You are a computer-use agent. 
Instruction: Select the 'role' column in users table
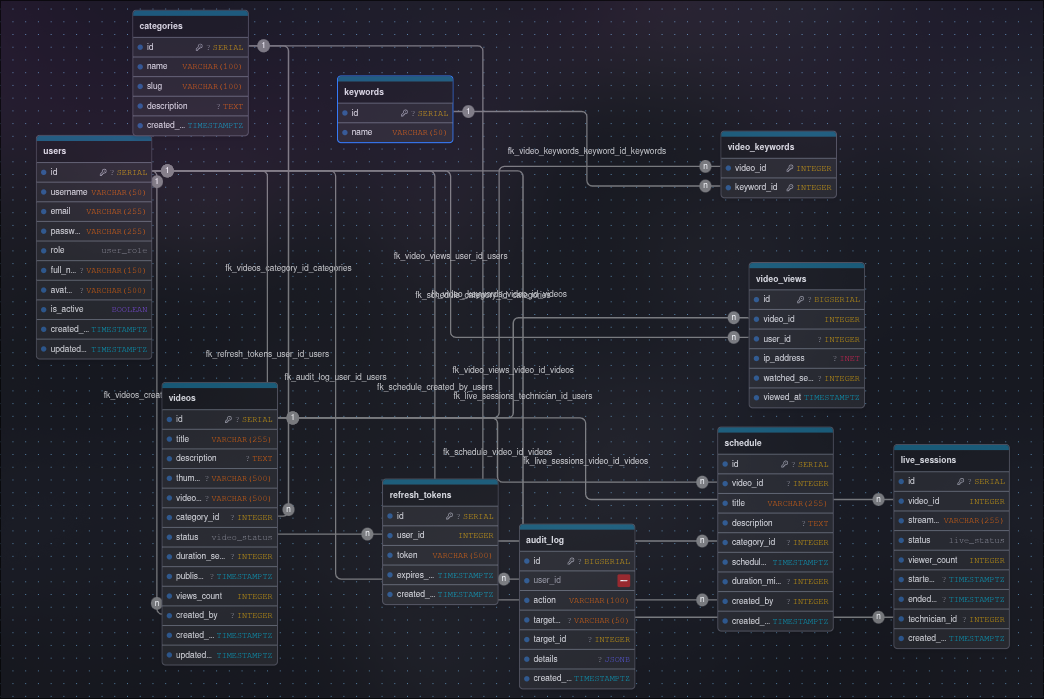click(94, 251)
